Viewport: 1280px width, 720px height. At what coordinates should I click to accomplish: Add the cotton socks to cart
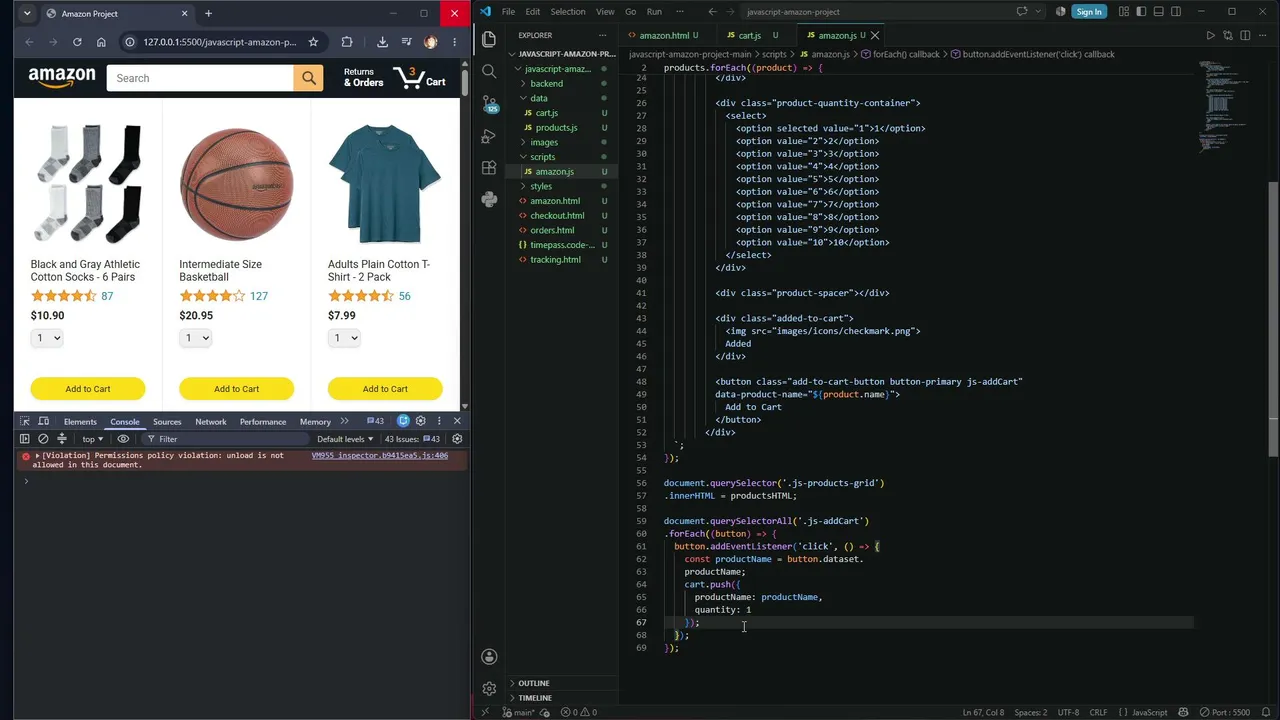click(x=88, y=389)
